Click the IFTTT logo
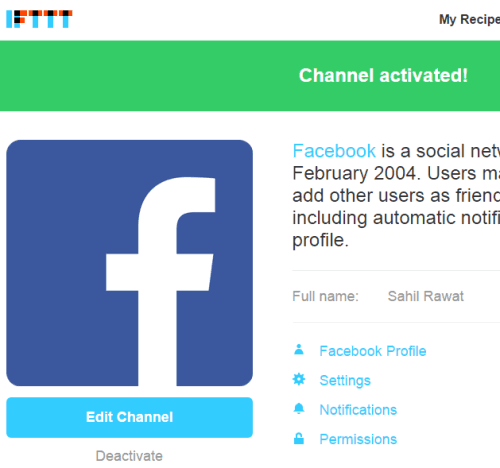500x468 pixels. [x=39, y=19]
